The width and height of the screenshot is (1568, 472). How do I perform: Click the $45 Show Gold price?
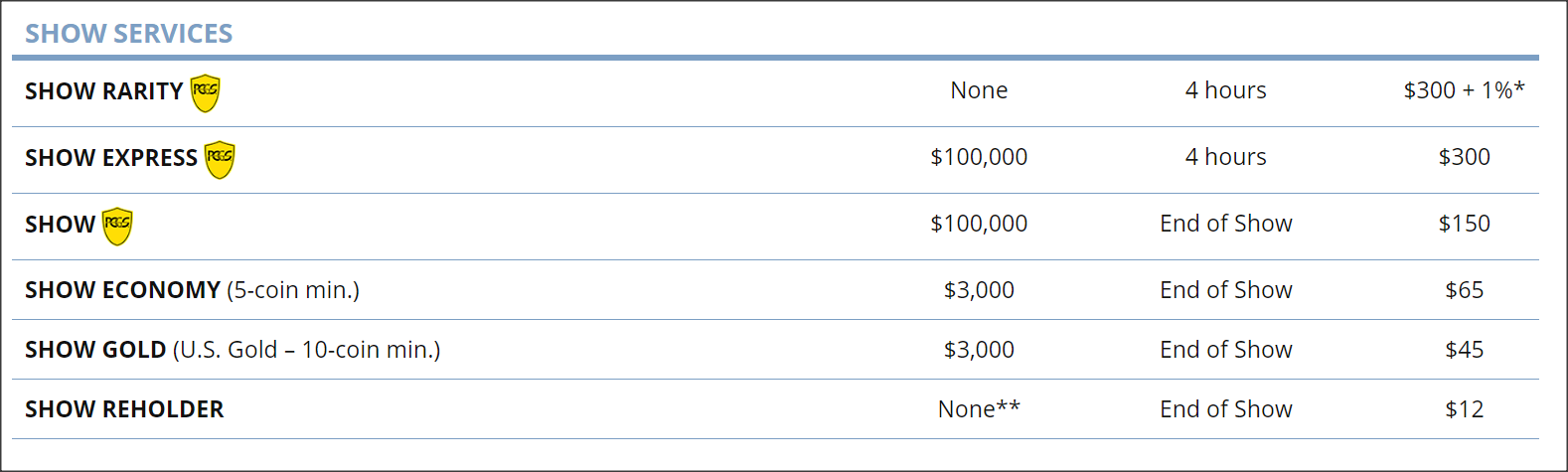coord(1464,350)
